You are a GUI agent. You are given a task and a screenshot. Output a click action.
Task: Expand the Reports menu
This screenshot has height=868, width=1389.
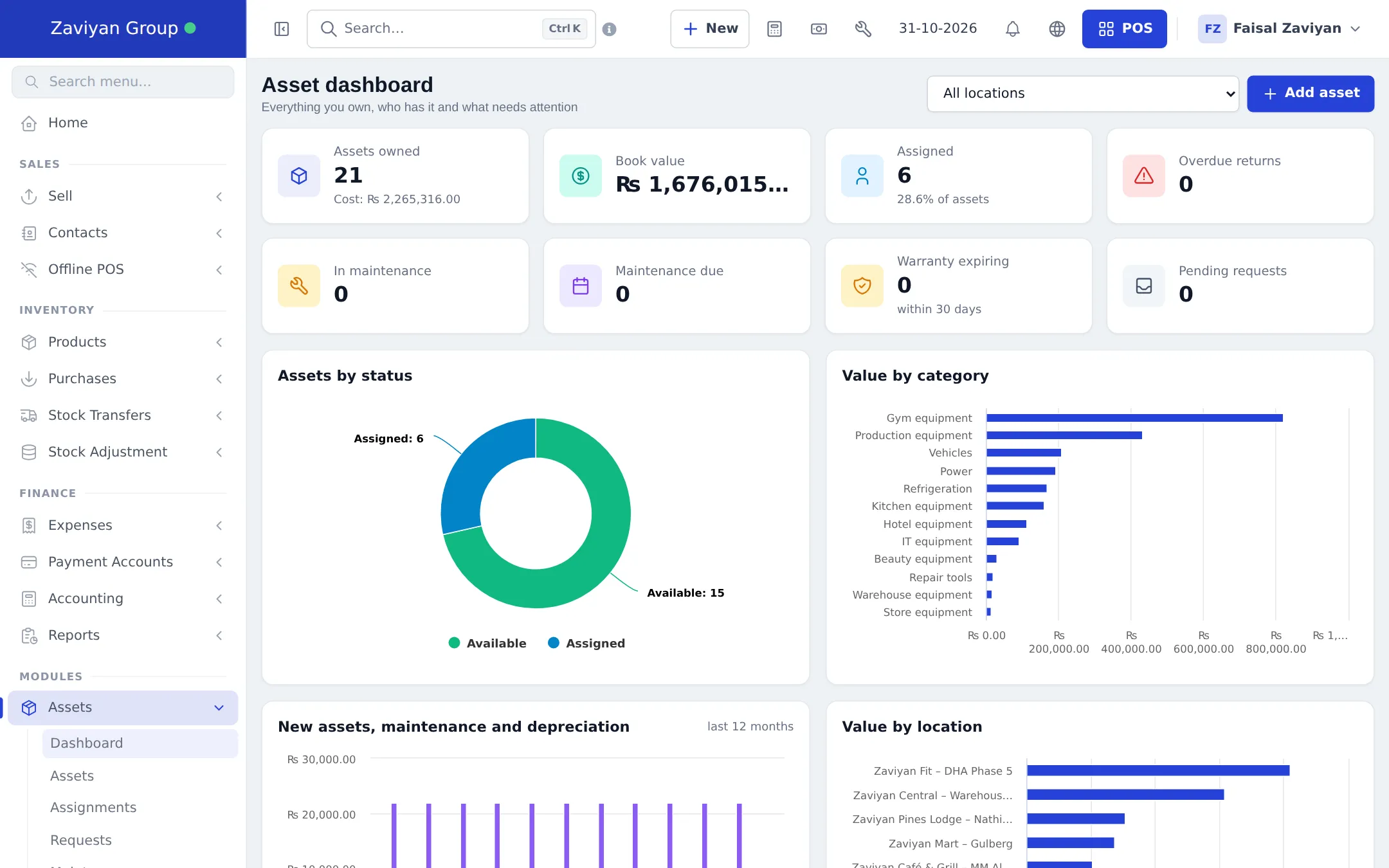coord(123,635)
